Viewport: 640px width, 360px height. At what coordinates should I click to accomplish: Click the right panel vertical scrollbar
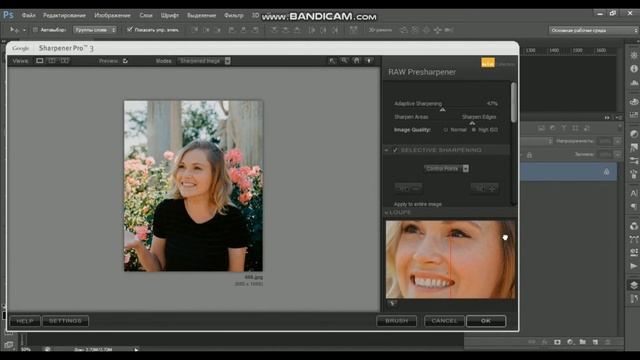click(x=513, y=102)
